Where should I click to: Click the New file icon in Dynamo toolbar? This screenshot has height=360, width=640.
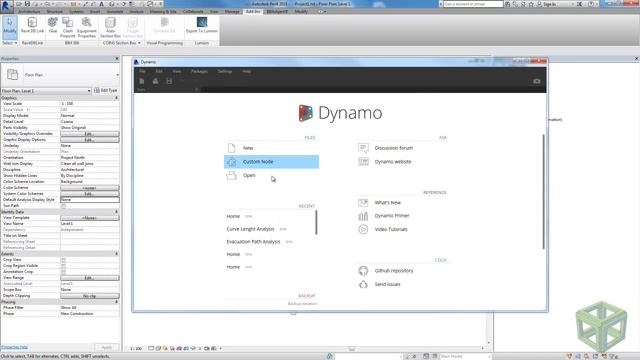tap(142, 81)
